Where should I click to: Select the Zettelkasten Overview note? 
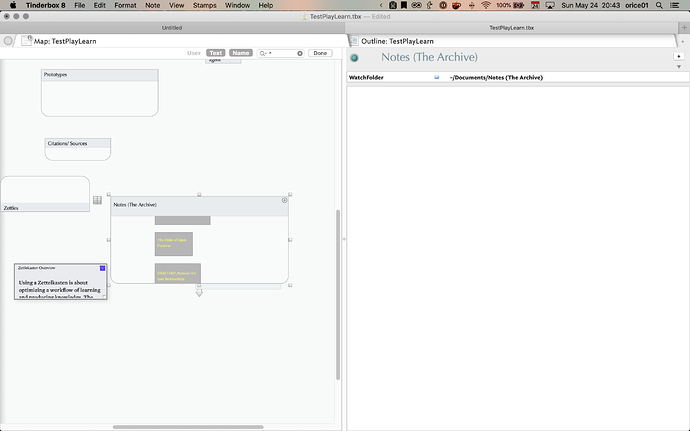(60, 282)
